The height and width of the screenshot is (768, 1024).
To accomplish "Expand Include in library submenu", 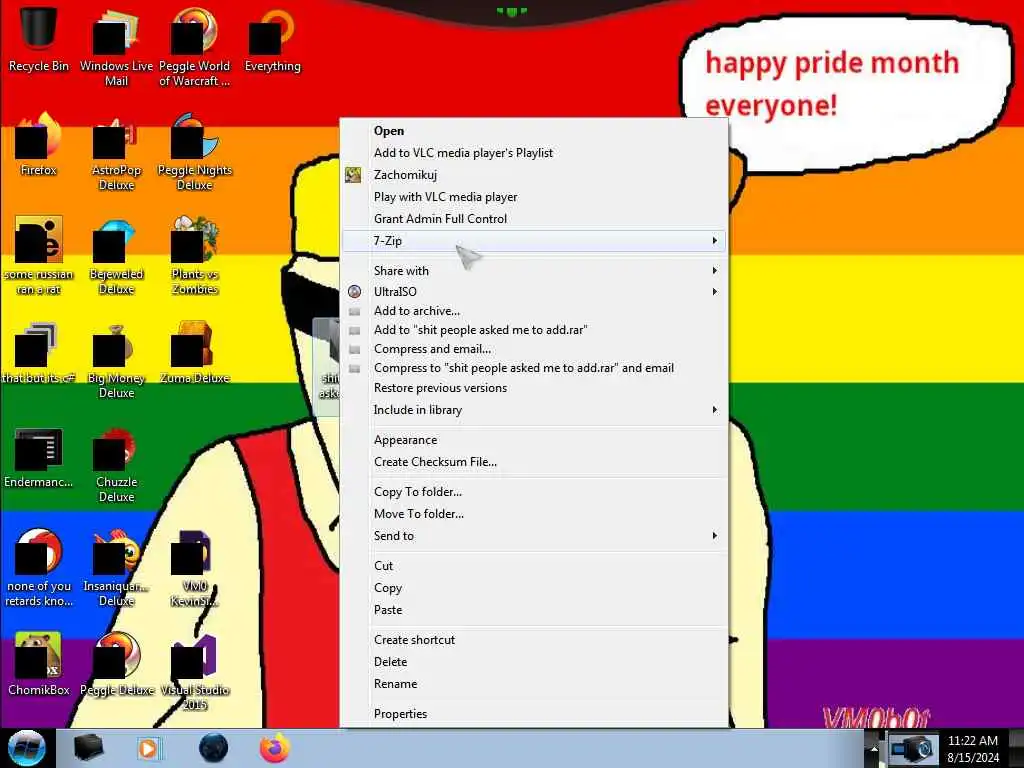I will click(x=534, y=410).
